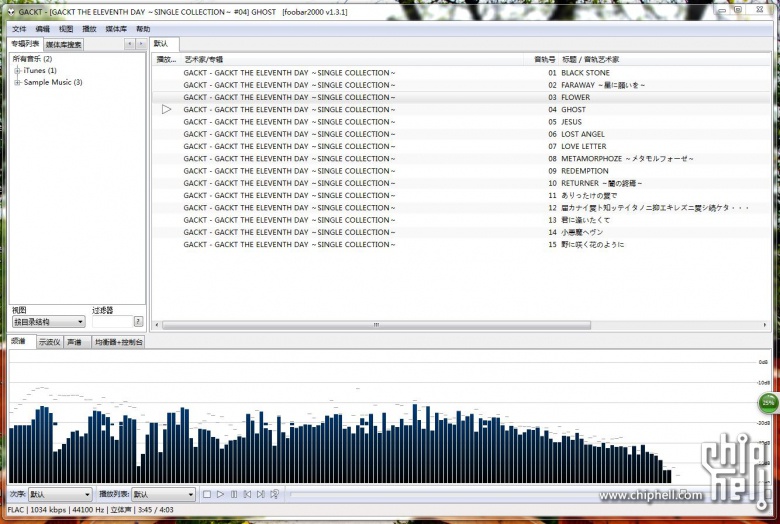Viewport: 780px width, 524px height.
Task: Open the 编辑 menu
Action: pos(42,29)
